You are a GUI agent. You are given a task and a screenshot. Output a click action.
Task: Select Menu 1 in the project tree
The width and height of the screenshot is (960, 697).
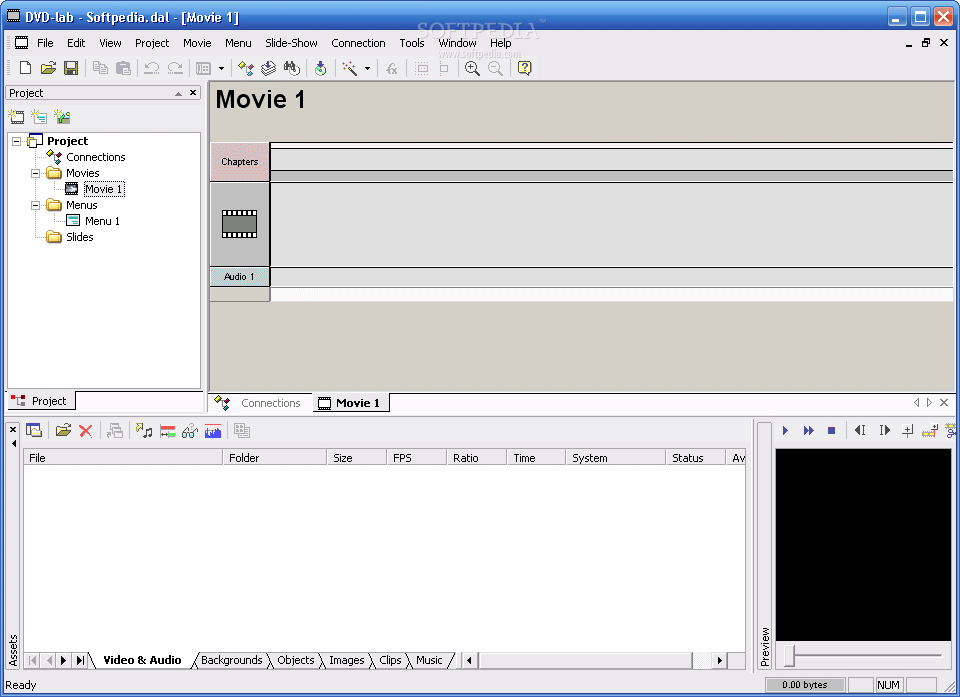click(x=102, y=221)
